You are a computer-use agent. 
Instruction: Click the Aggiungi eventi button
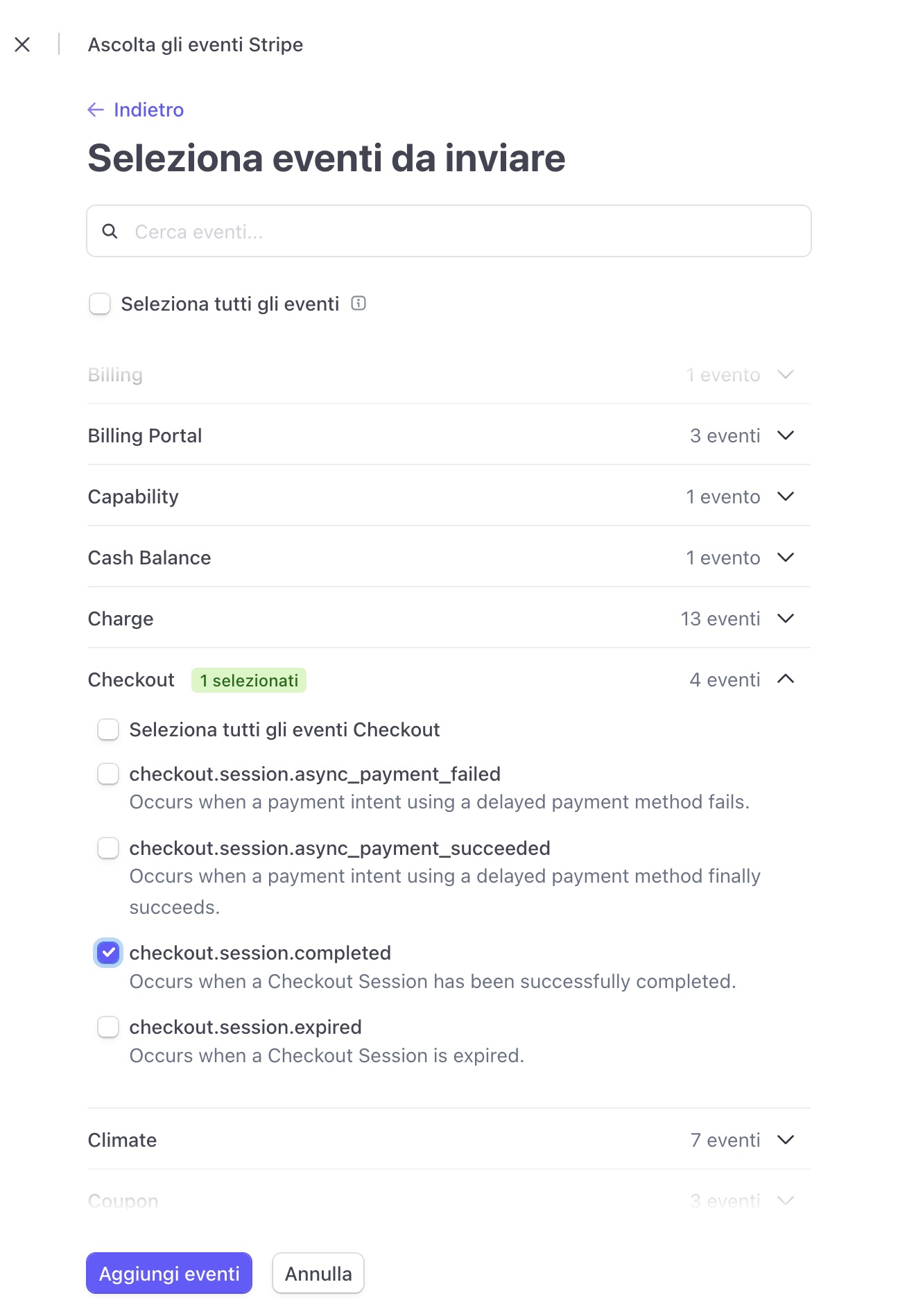[x=169, y=1274]
